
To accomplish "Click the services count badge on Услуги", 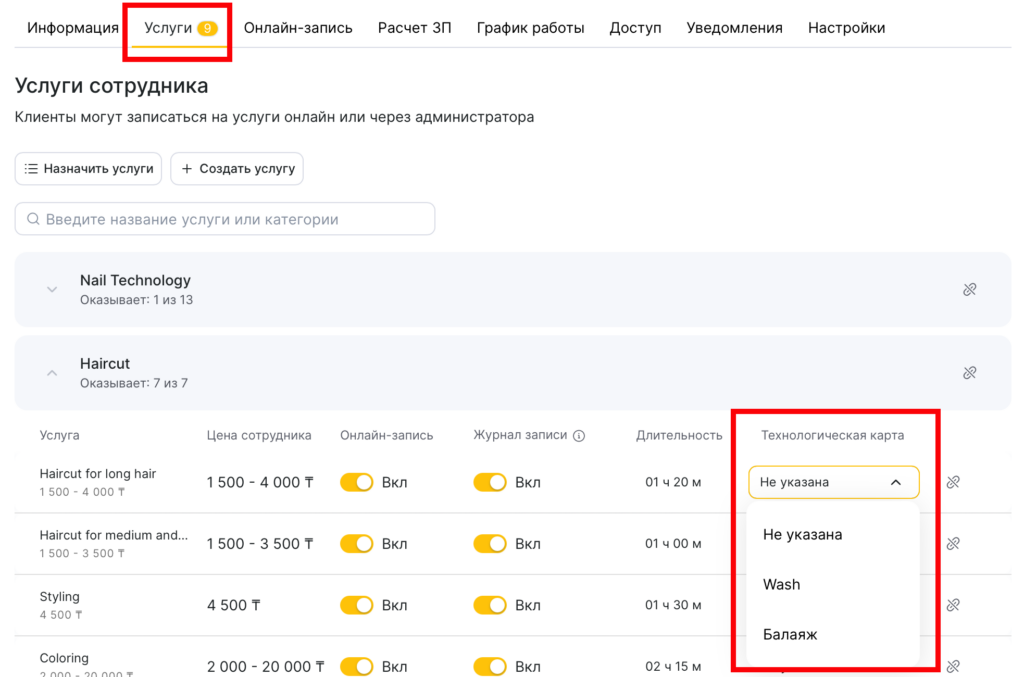I will 207,28.
